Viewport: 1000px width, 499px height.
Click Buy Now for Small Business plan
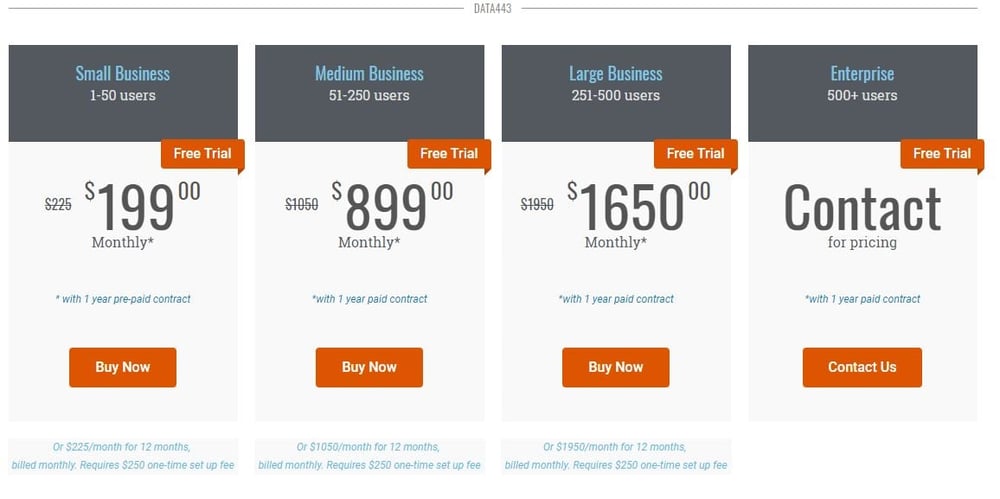point(122,367)
